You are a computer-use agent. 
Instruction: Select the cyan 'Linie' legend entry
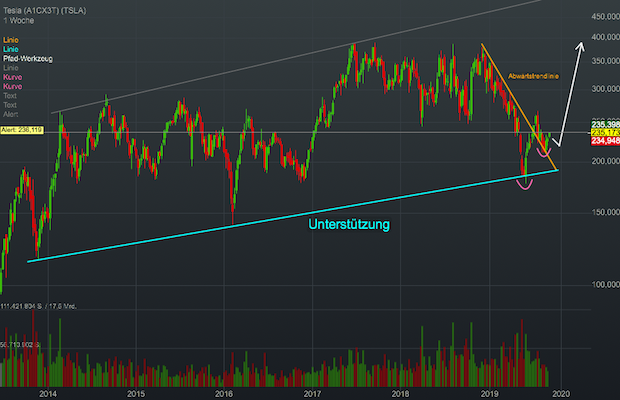11,49
